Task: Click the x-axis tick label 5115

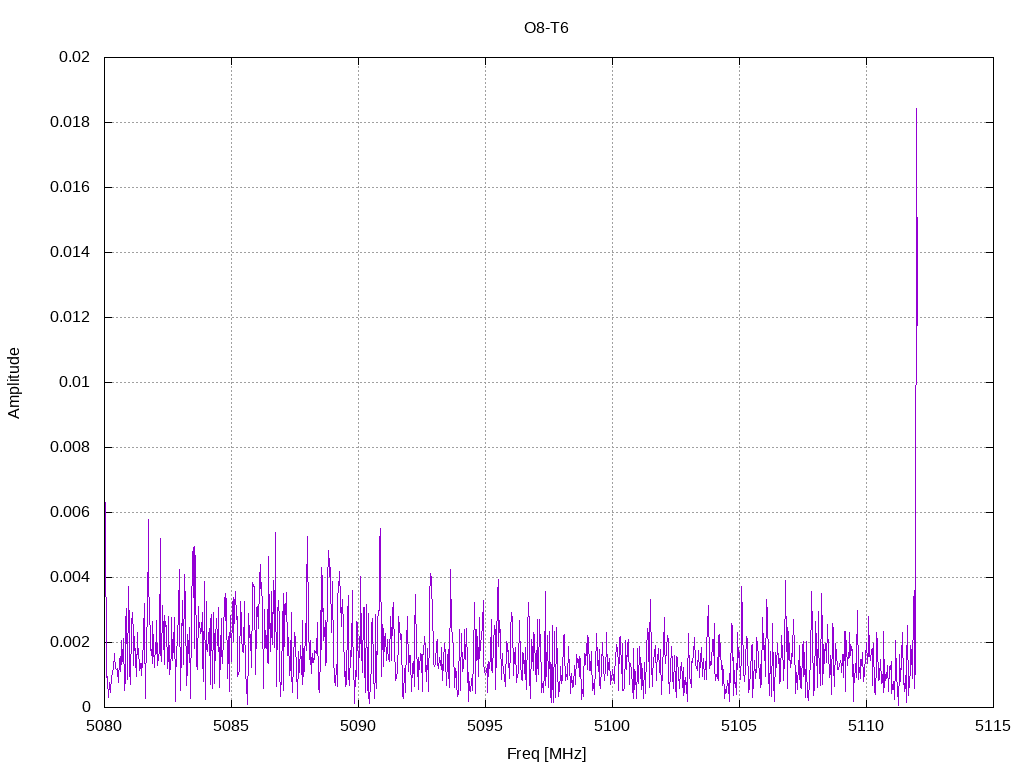Action: point(993,726)
